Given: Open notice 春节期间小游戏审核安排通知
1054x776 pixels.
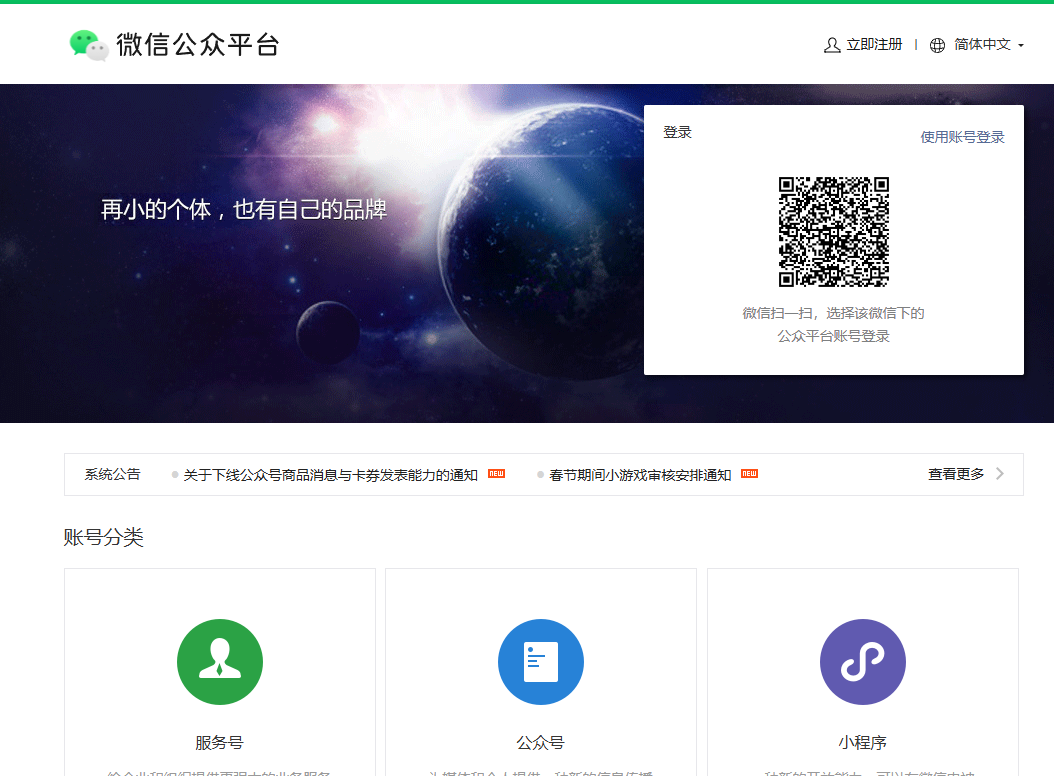Looking at the screenshot, I should 640,475.
